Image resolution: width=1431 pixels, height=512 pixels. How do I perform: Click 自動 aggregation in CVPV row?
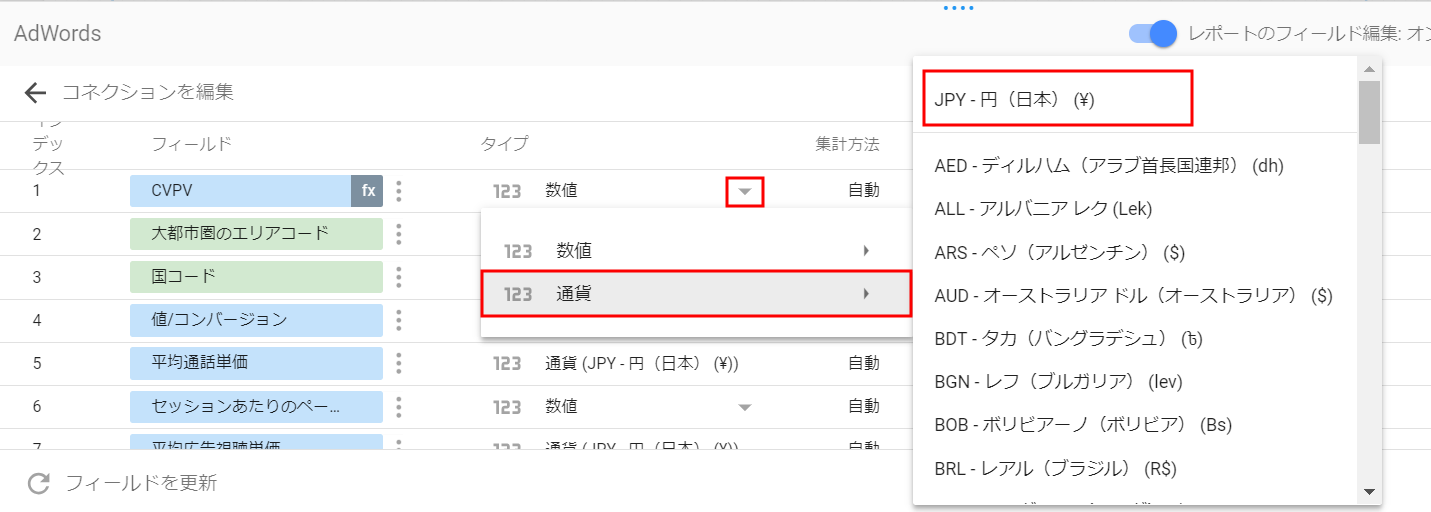click(864, 191)
